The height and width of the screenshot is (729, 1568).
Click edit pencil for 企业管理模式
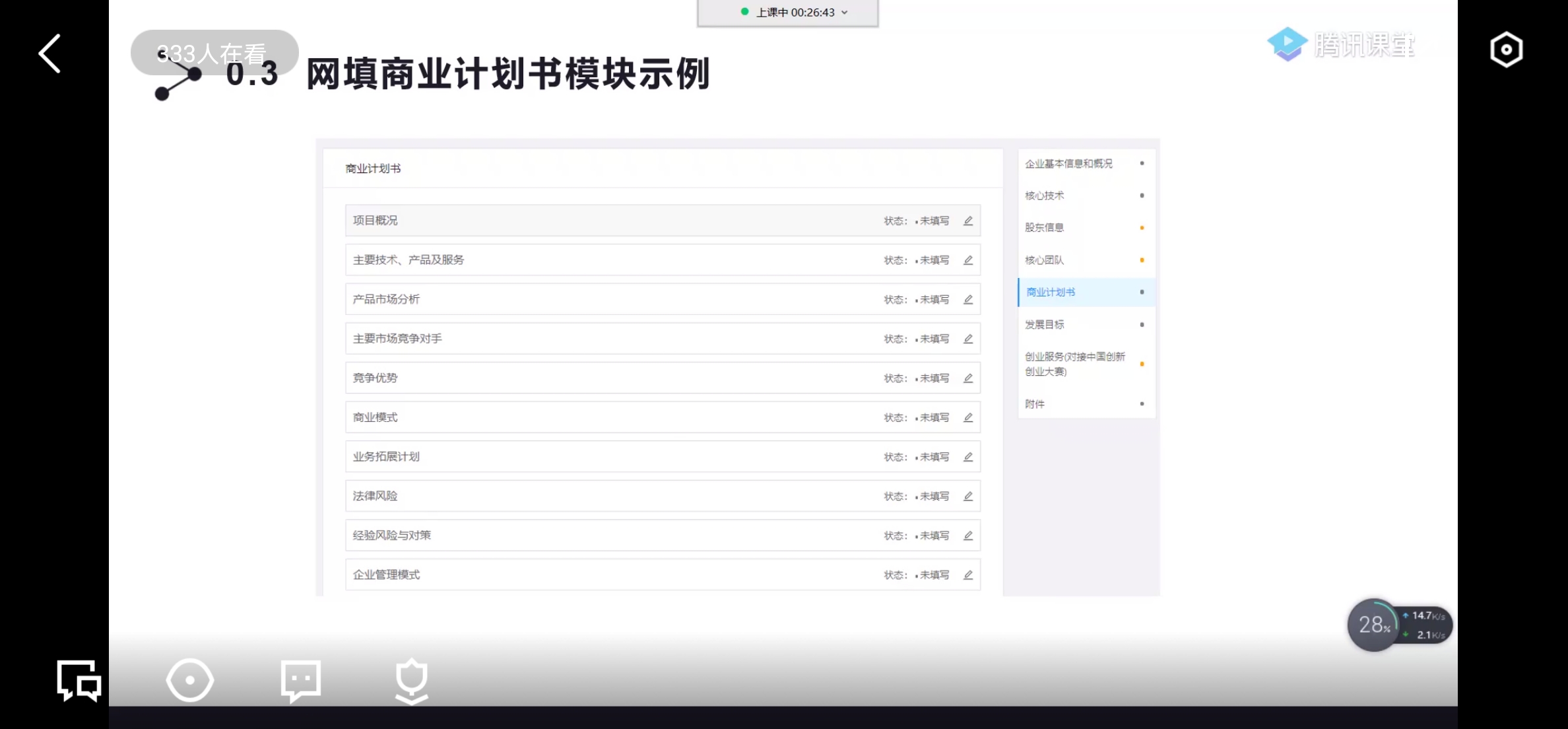click(x=968, y=575)
